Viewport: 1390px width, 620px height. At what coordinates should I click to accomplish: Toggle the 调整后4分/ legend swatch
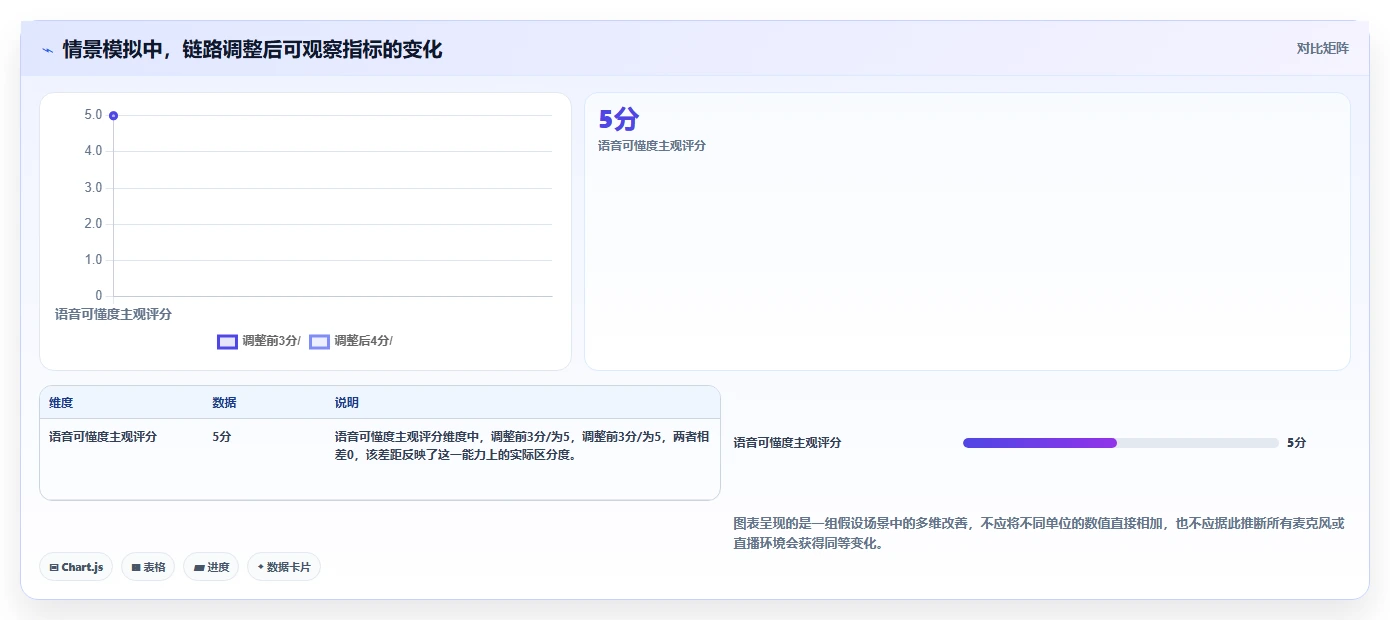(x=319, y=341)
